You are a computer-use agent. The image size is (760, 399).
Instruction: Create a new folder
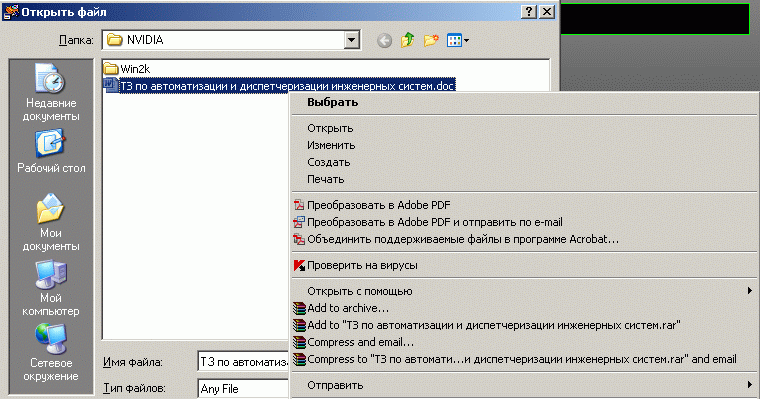(431, 40)
